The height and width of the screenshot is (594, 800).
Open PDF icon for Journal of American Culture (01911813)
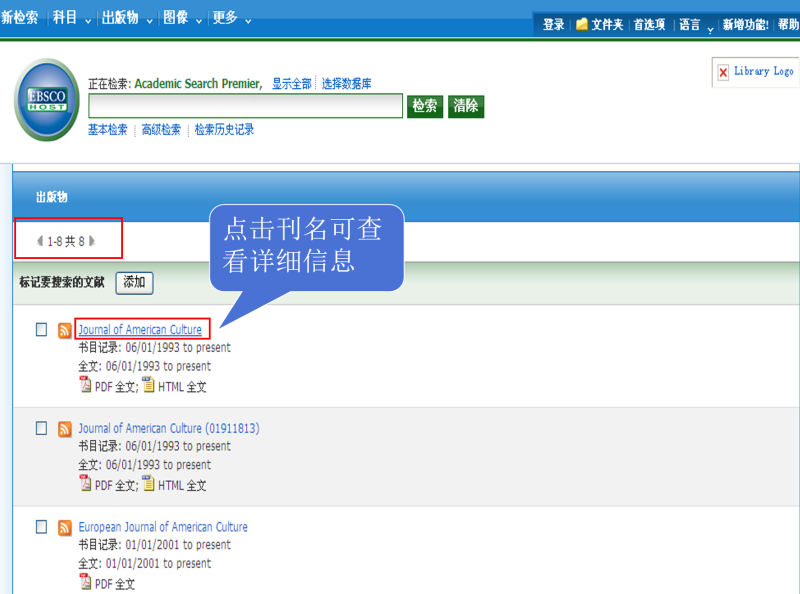85,483
